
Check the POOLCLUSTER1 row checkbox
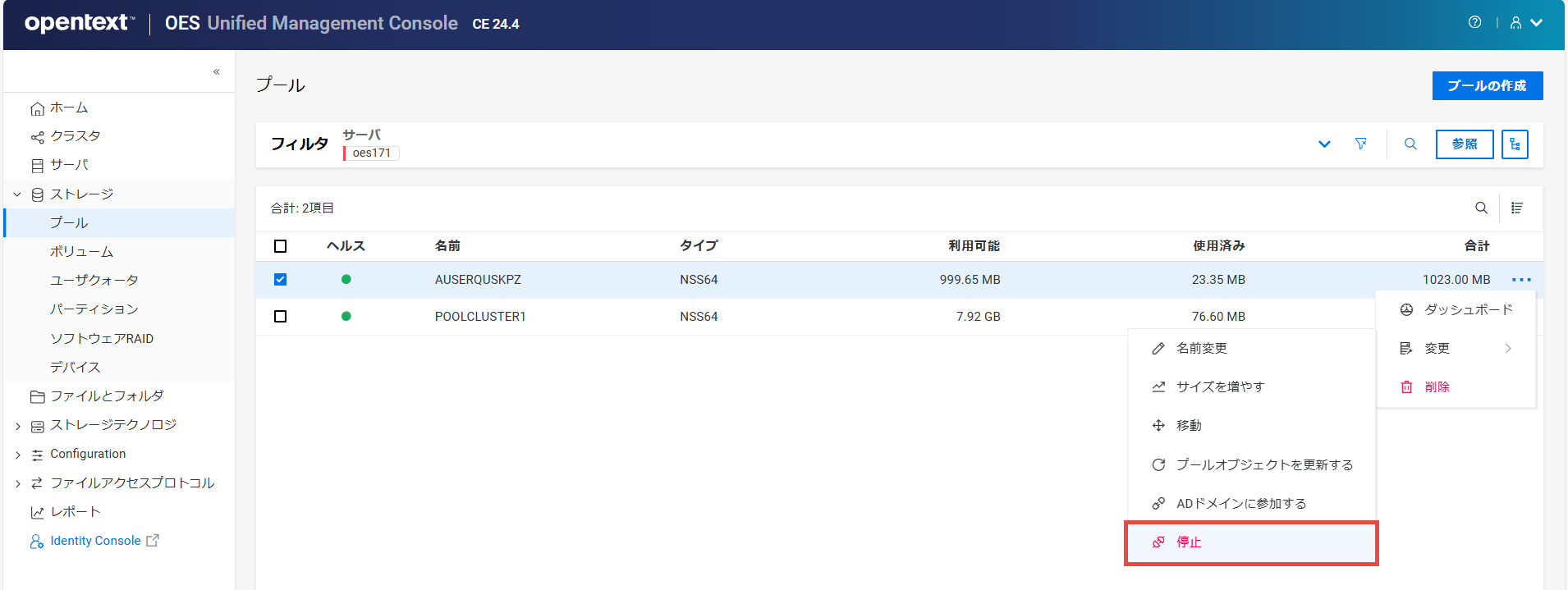[x=281, y=317]
